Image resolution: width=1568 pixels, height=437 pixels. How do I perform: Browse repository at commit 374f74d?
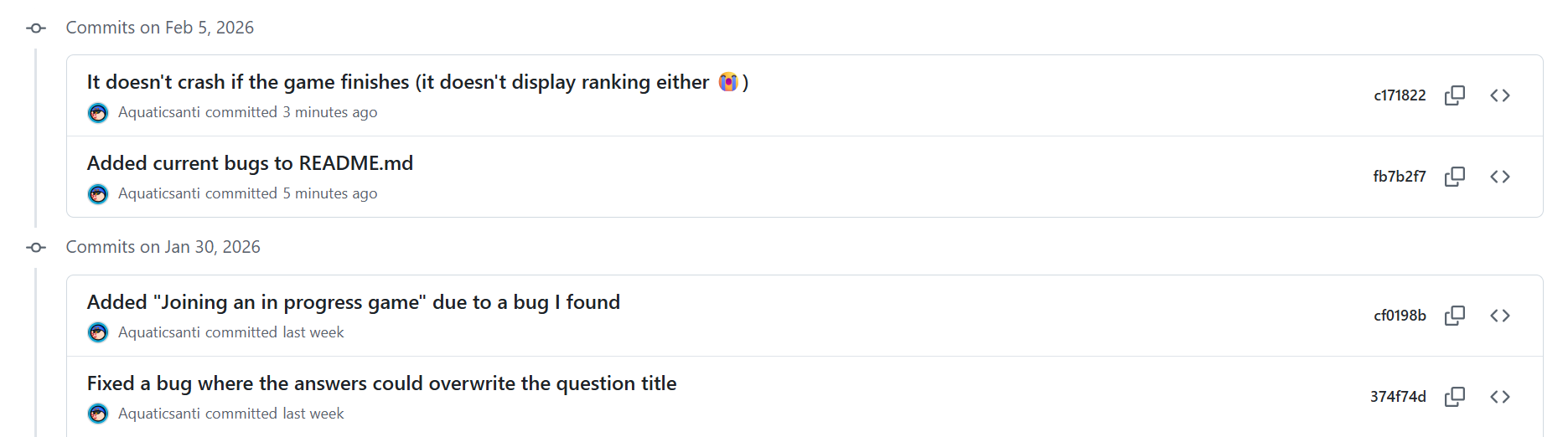click(x=1500, y=397)
